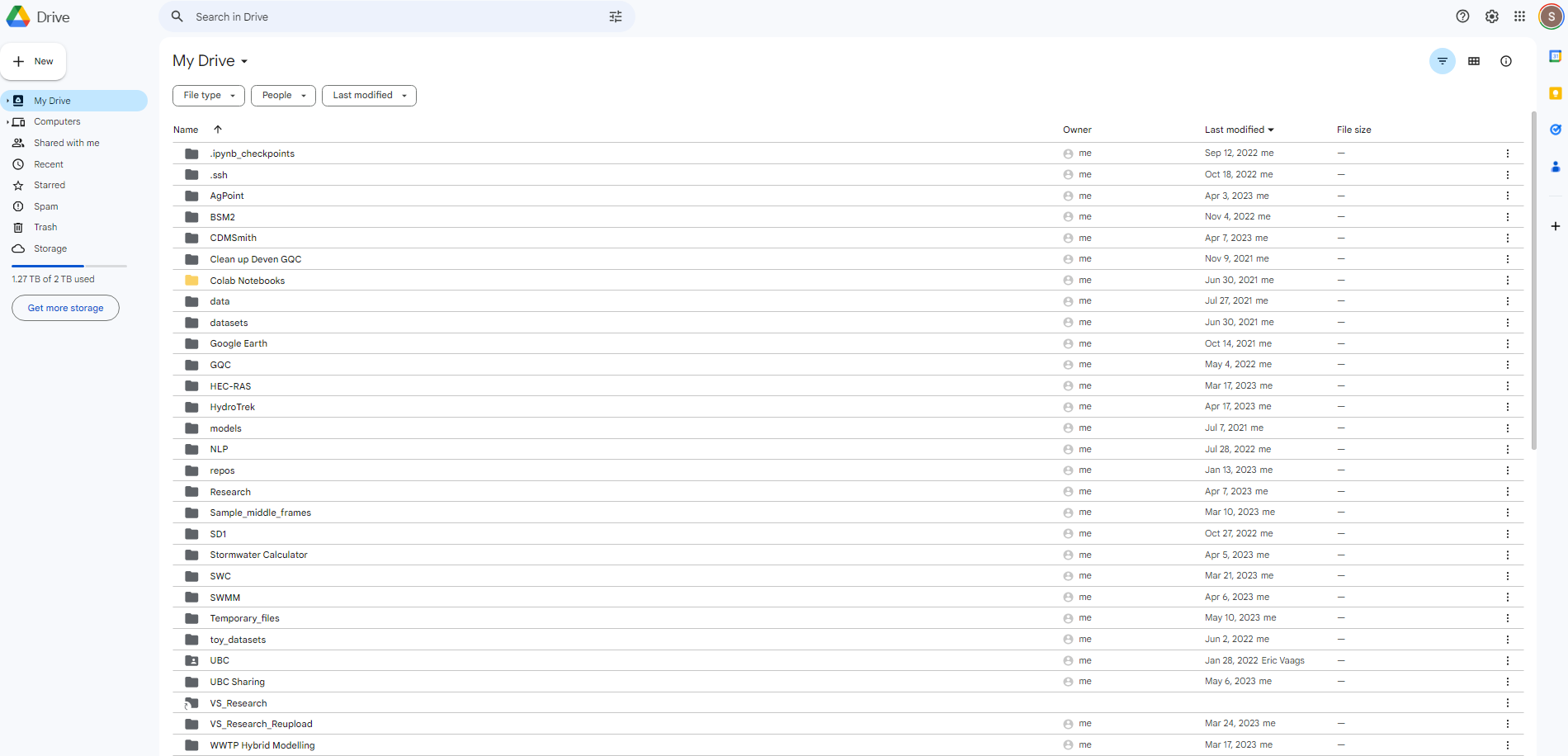Expand My Drive tree in sidebar
1568x756 pixels.
coord(7,101)
